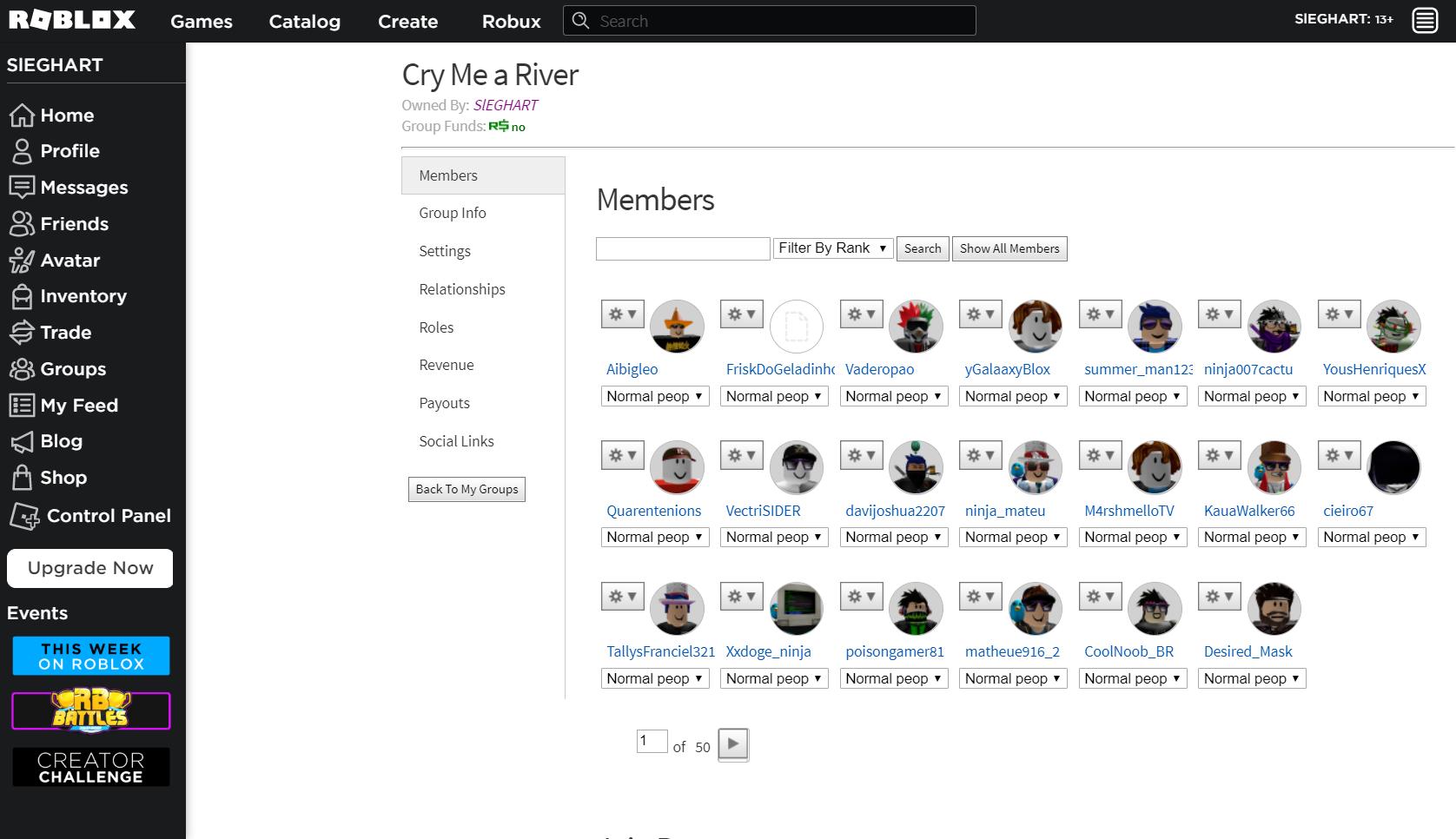Open gear menu for cieiro67

1339,455
